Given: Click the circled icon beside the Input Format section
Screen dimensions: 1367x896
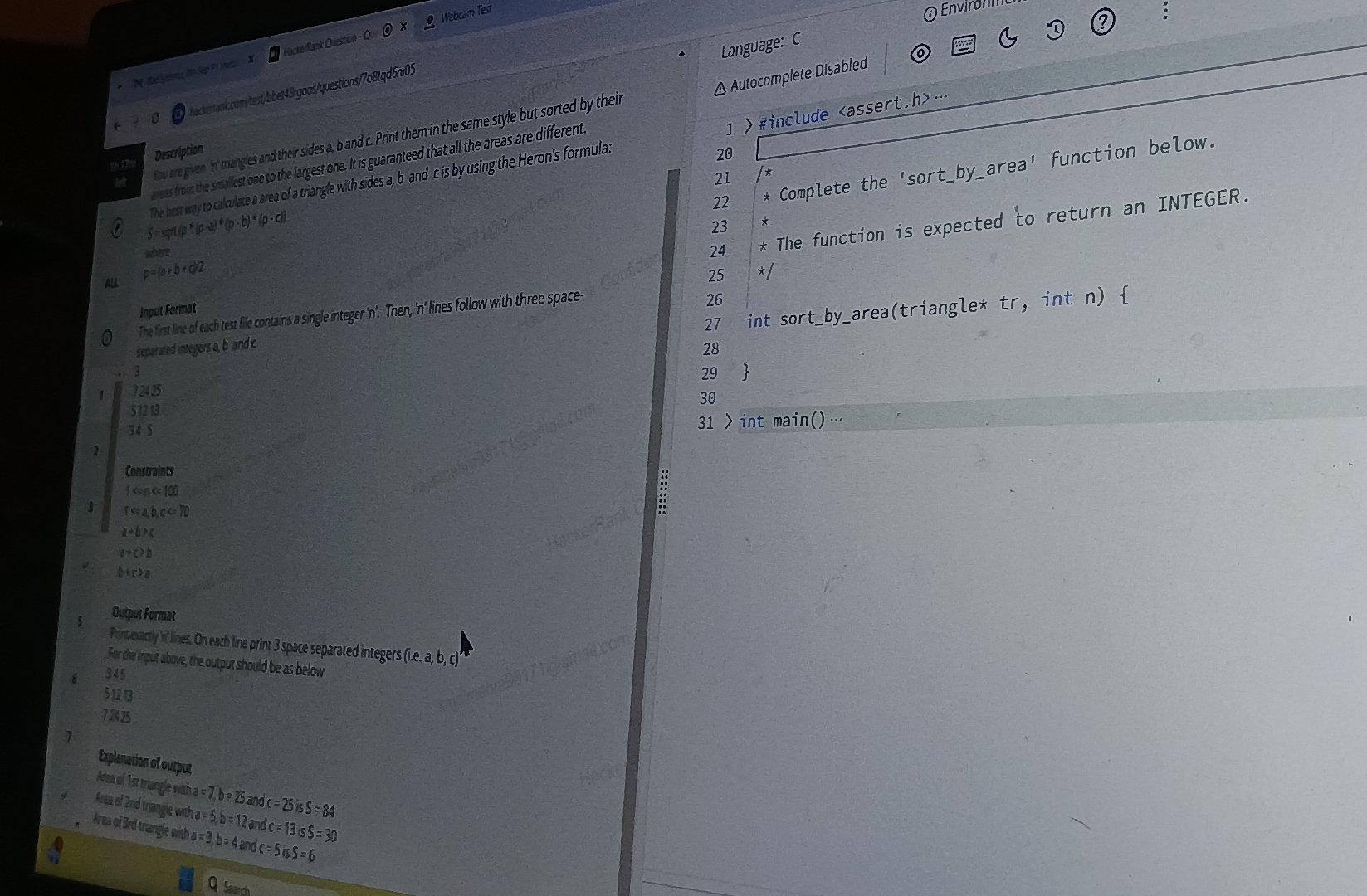Looking at the screenshot, I should click(106, 338).
